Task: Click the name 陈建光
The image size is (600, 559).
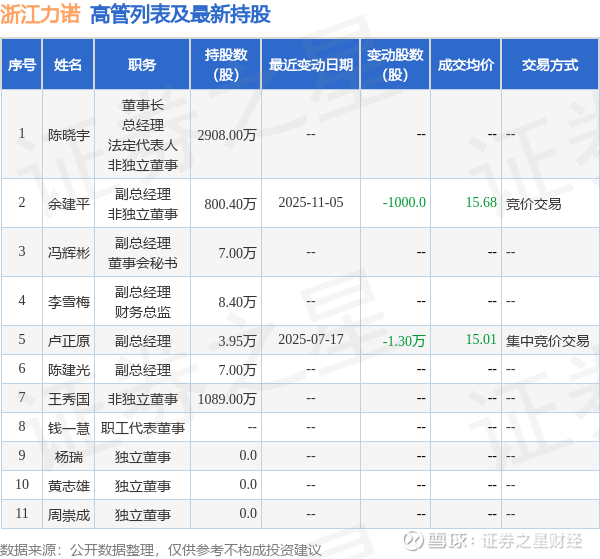Action: 69,370
